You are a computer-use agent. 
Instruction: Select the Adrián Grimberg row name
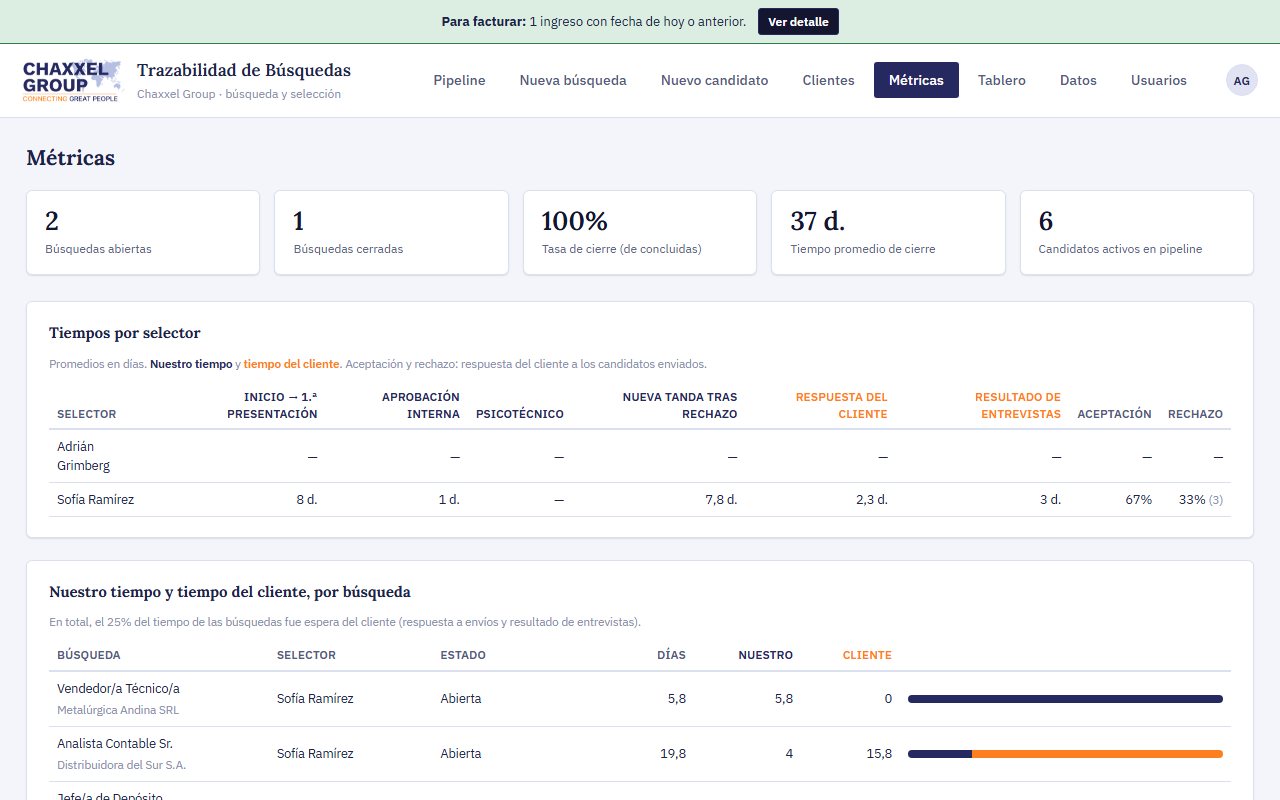84,456
